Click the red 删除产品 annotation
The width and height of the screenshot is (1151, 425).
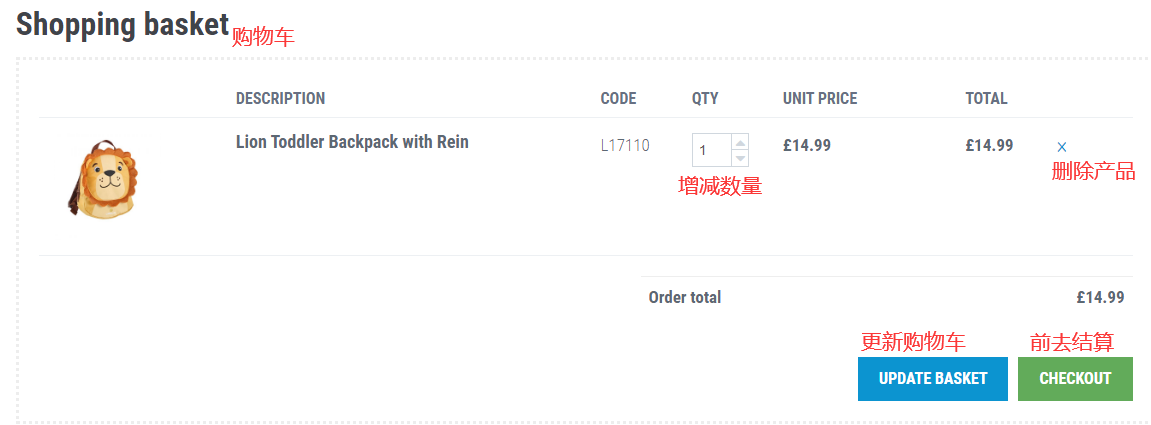click(x=1093, y=171)
